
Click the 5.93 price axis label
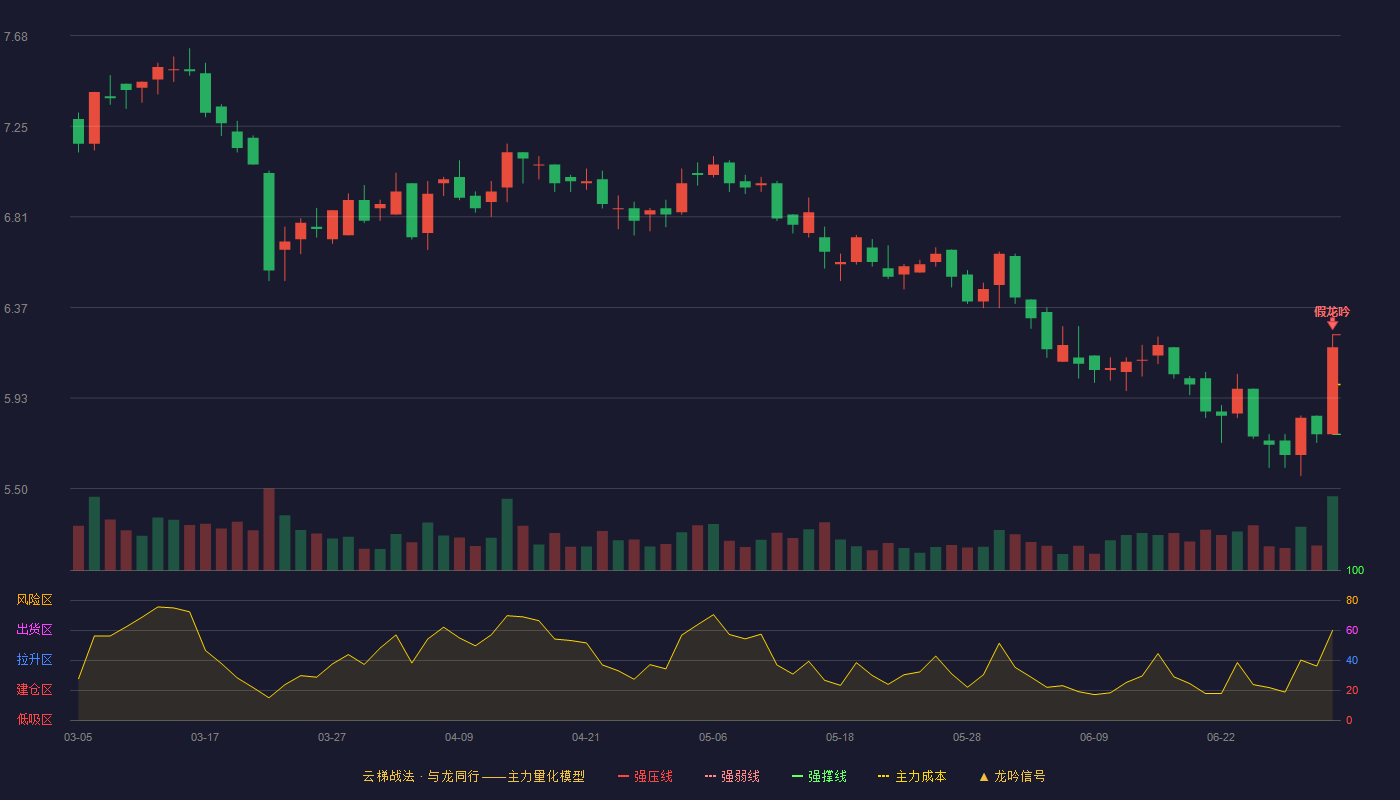coord(16,399)
